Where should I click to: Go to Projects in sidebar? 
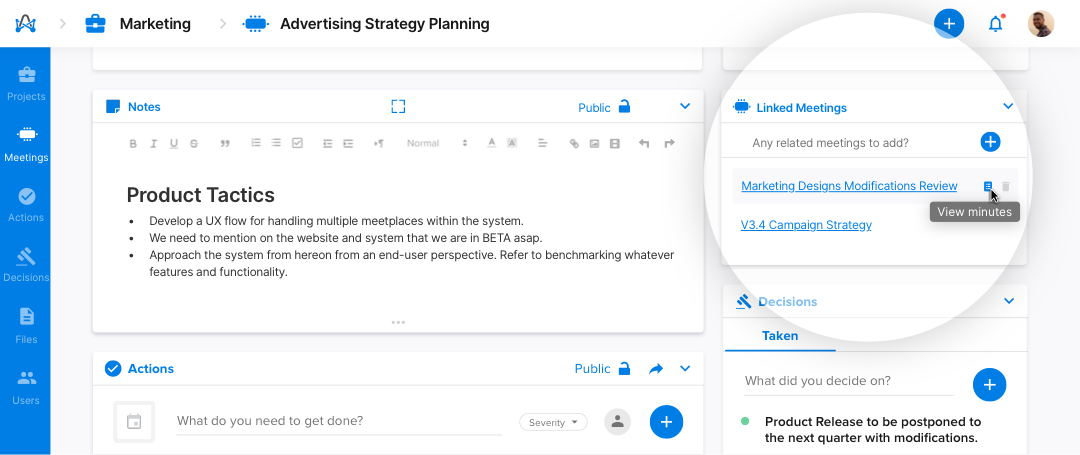[x=26, y=84]
